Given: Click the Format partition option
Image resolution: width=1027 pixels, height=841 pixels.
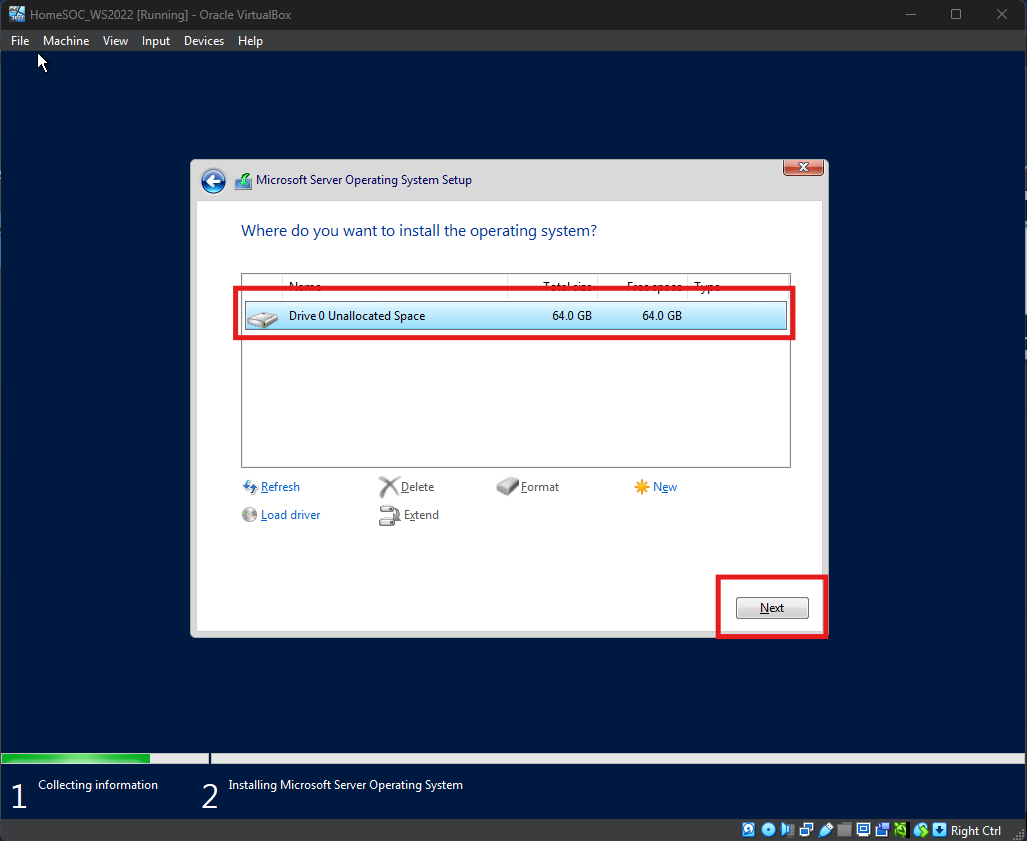Looking at the screenshot, I should coord(539,487).
